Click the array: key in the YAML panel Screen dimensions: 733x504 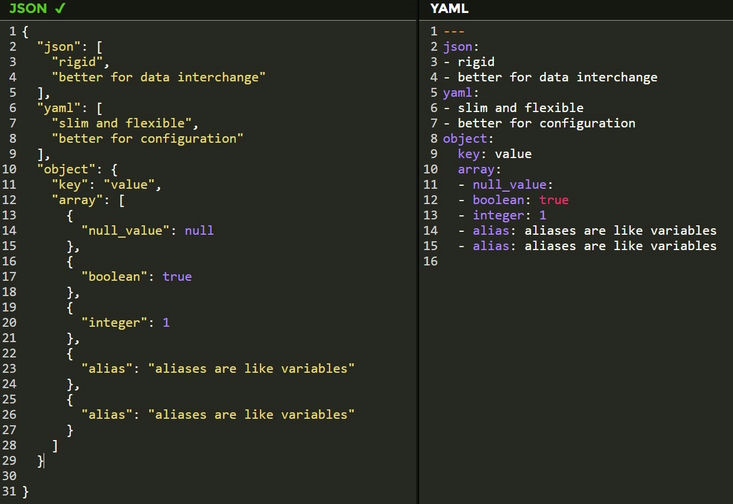pyautogui.click(x=479, y=169)
